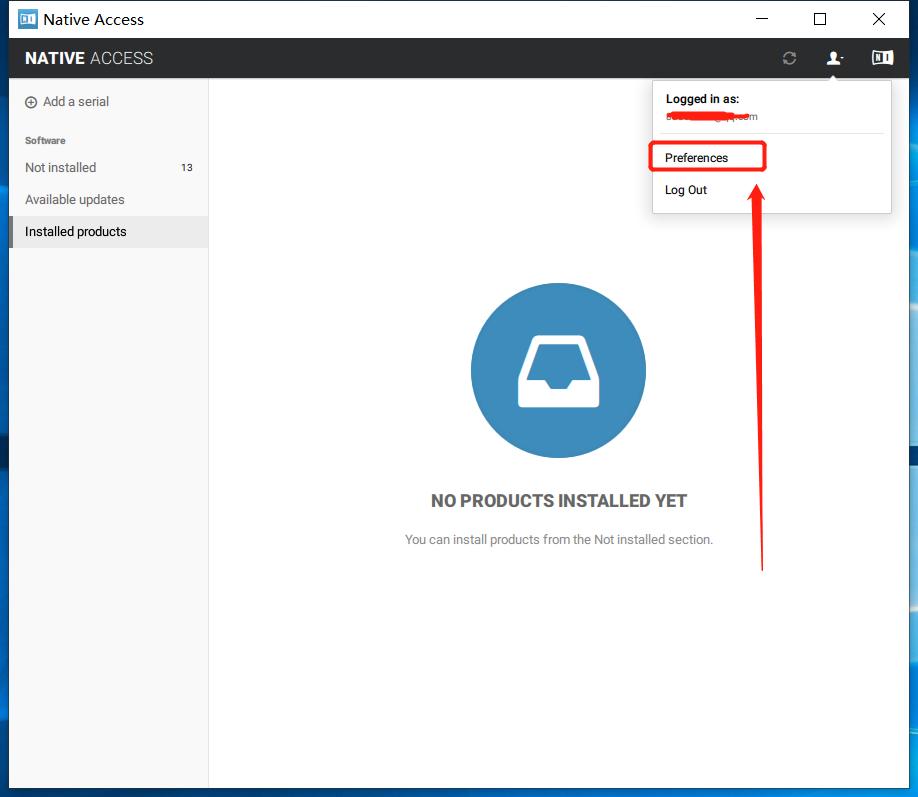The width and height of the screenshot is (918, 797).
Task: Minimize the Native Access window
Action: (761, 19)
